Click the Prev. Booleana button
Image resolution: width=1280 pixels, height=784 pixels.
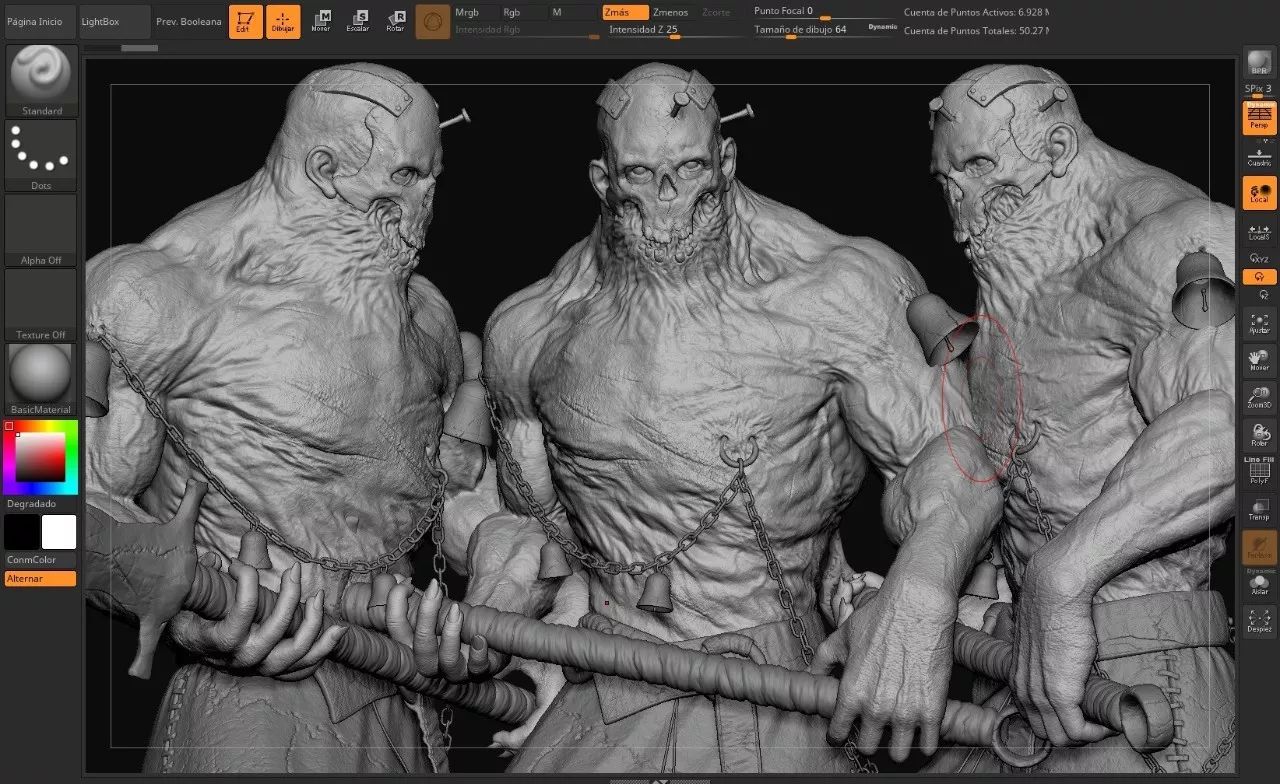point(188,21)
